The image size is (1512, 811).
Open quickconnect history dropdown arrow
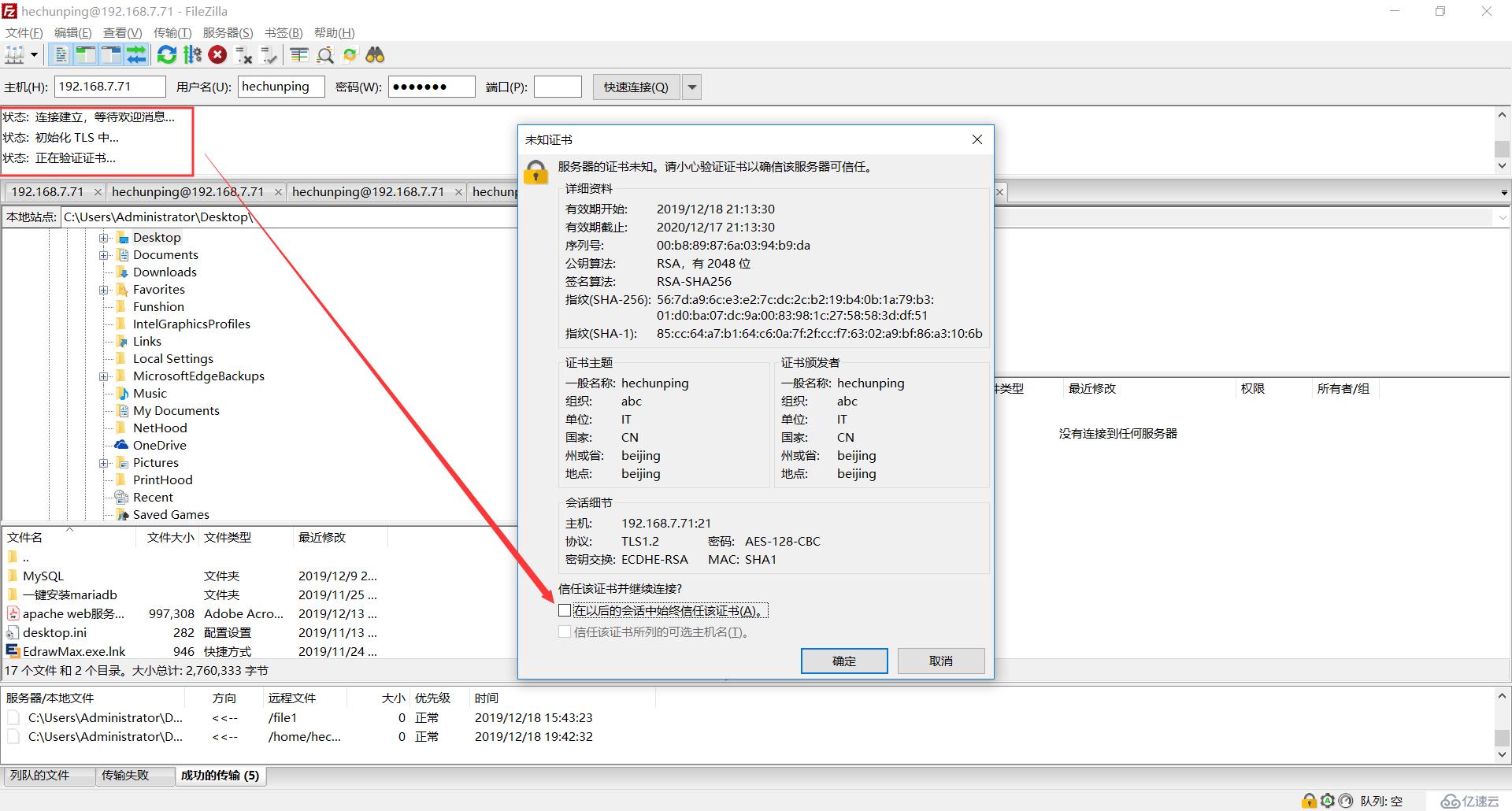(x=692, y=87)
